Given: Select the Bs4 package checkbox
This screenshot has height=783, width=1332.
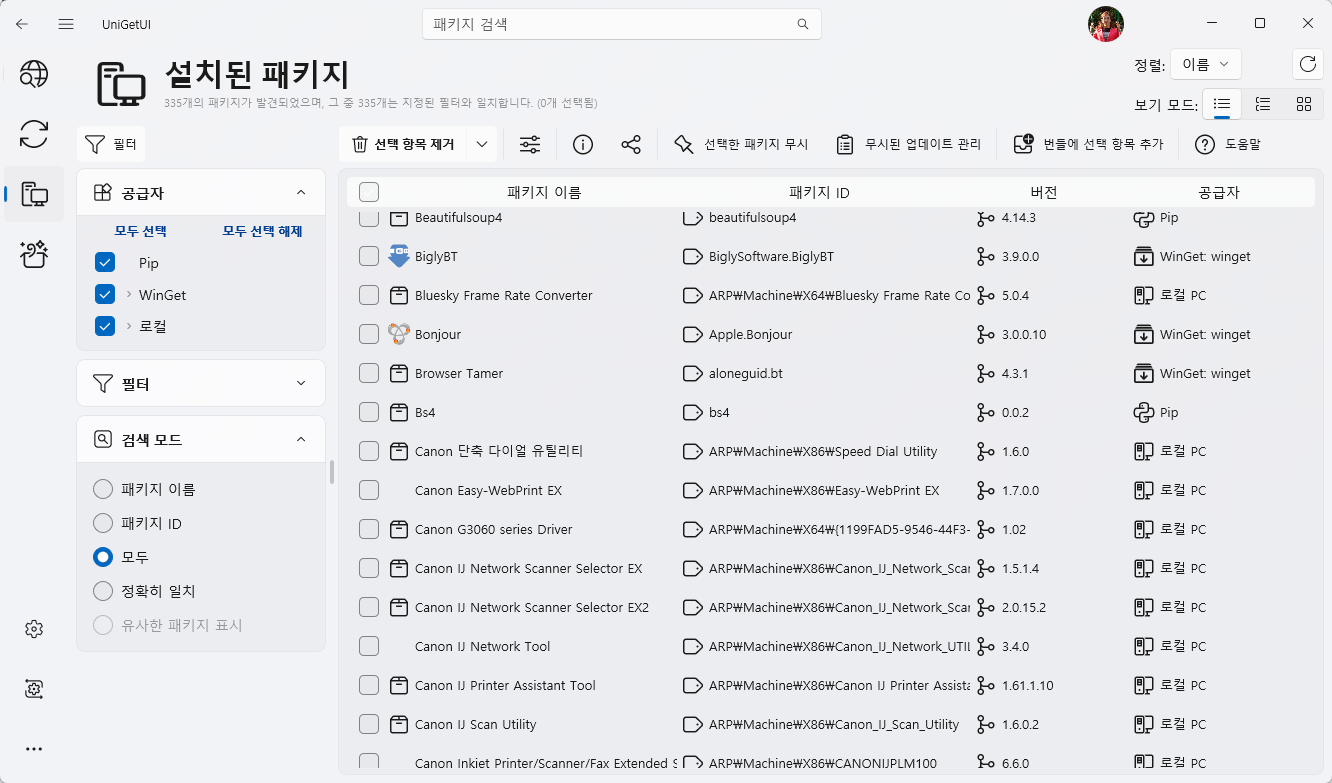Looking at the screenshot, I should (x=369, y=413).
